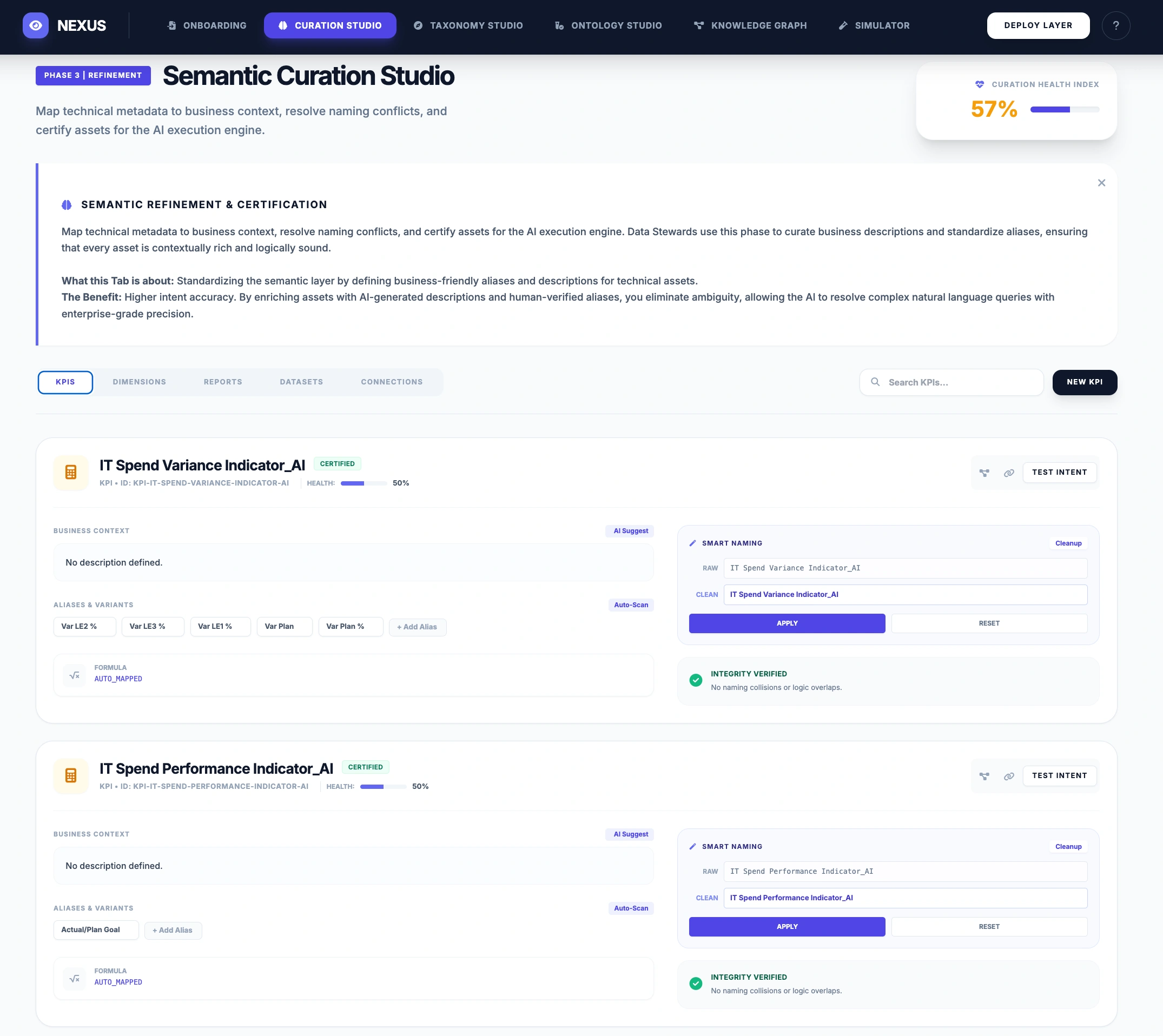Click graph icon on IT Spend Performance card

click(x=983, y=776)
